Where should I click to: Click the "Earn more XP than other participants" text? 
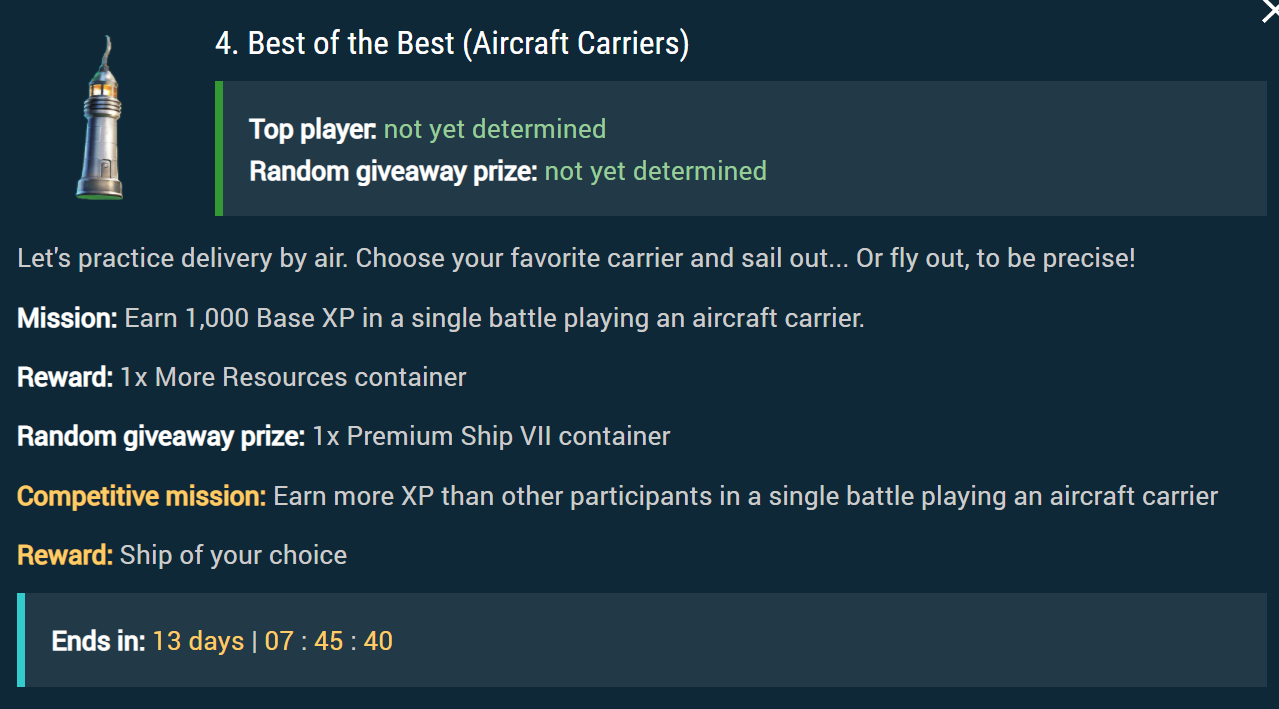tap(745, 496)
